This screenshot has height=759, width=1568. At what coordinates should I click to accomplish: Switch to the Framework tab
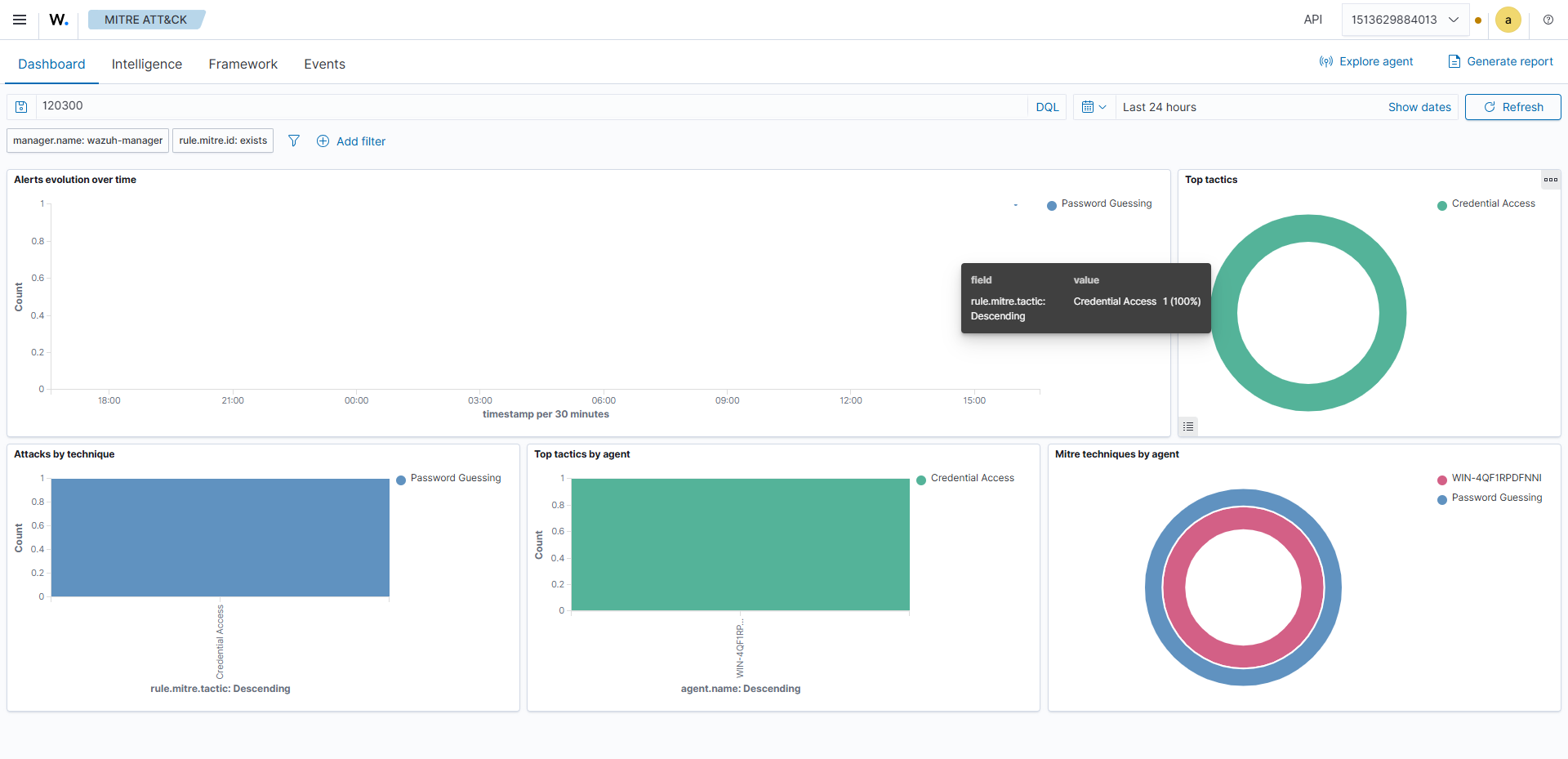click(x=243, y=64)
